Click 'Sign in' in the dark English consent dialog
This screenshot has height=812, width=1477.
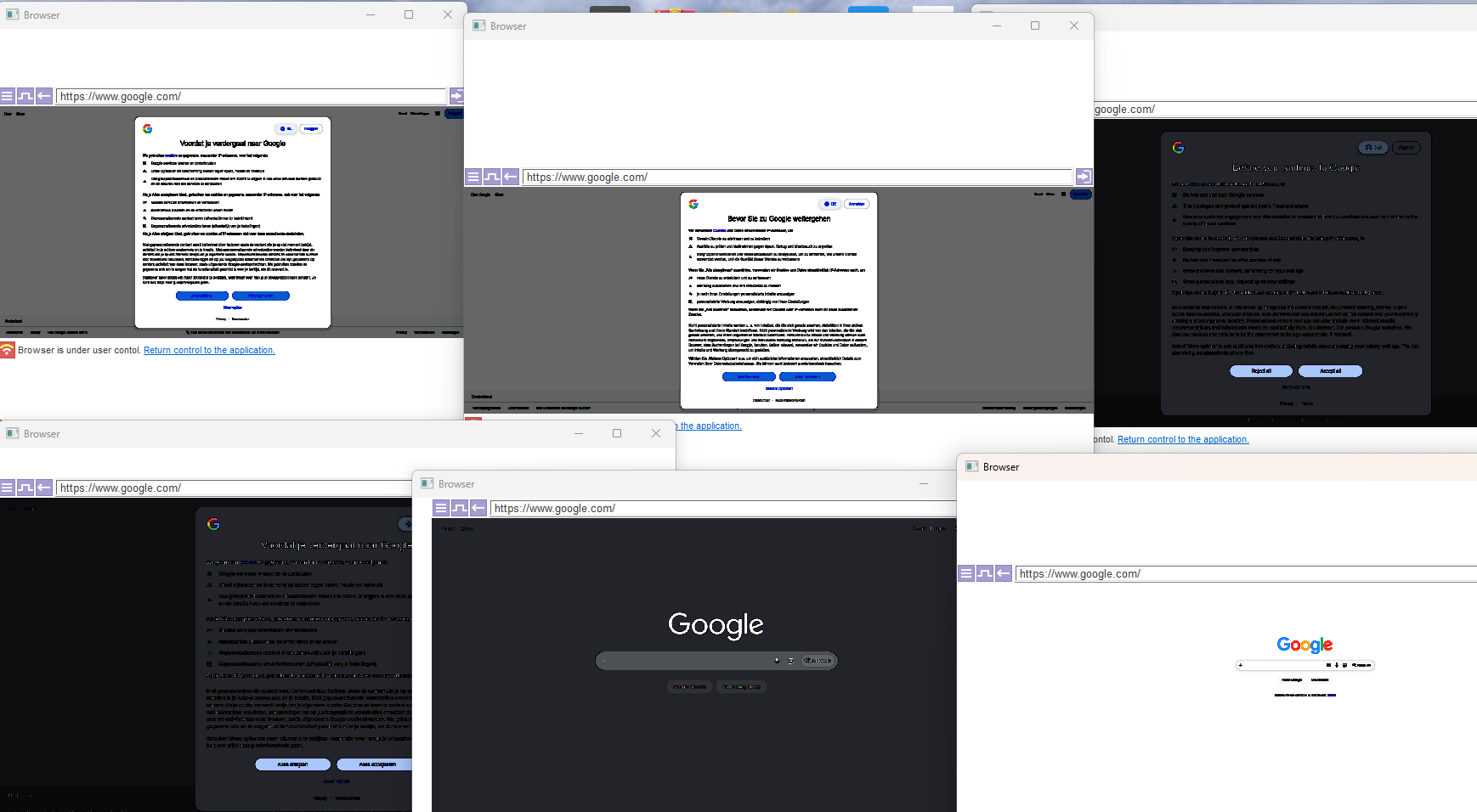[1406, 148]
